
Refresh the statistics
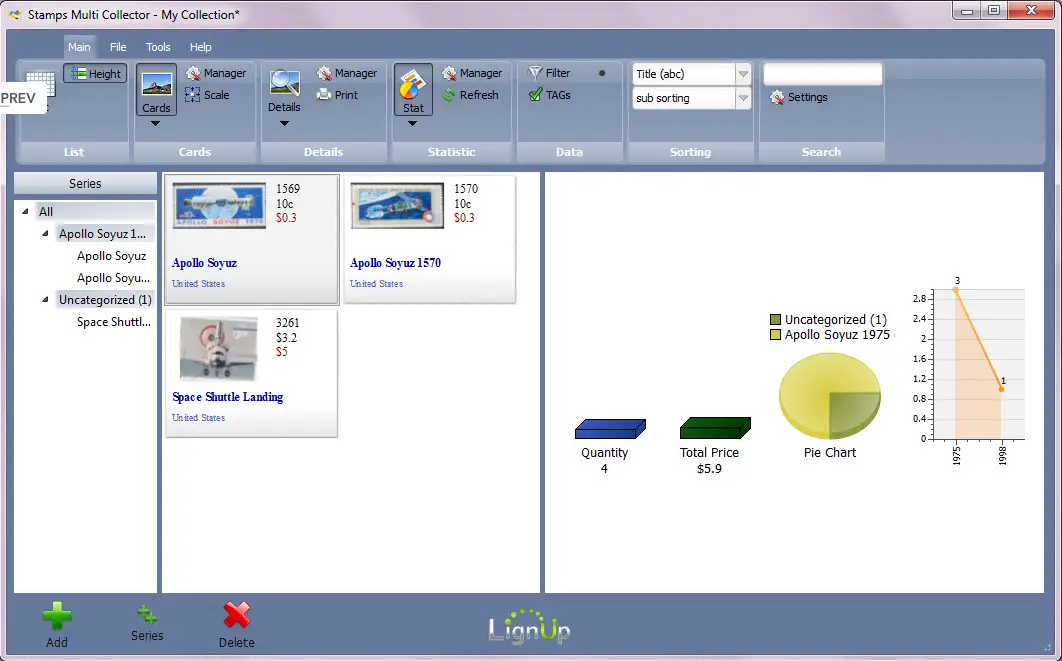tap(471, 95)
